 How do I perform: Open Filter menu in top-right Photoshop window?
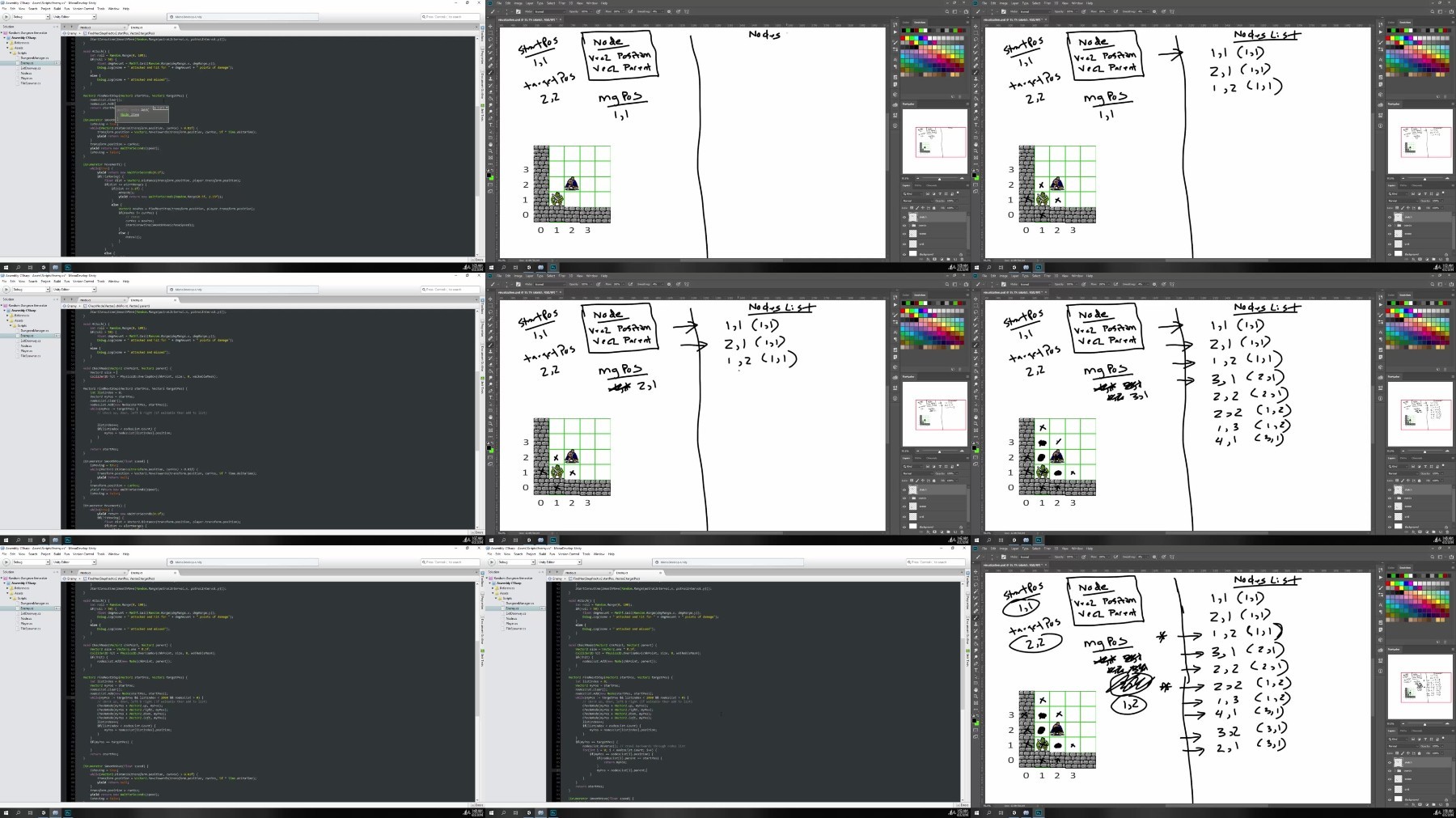point(1048,3)
